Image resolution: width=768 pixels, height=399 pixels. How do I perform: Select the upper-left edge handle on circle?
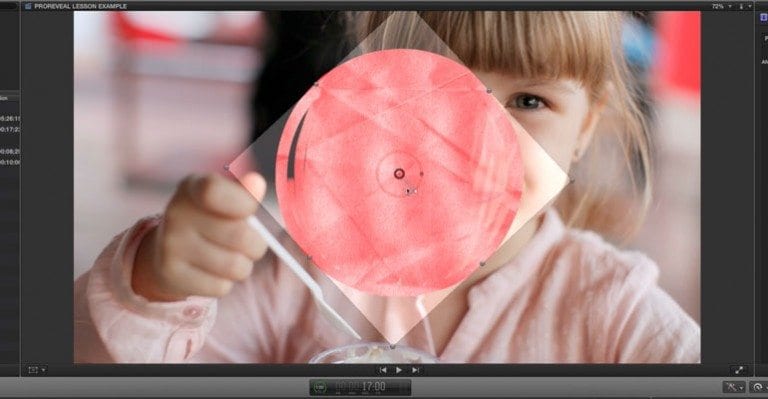316,85
